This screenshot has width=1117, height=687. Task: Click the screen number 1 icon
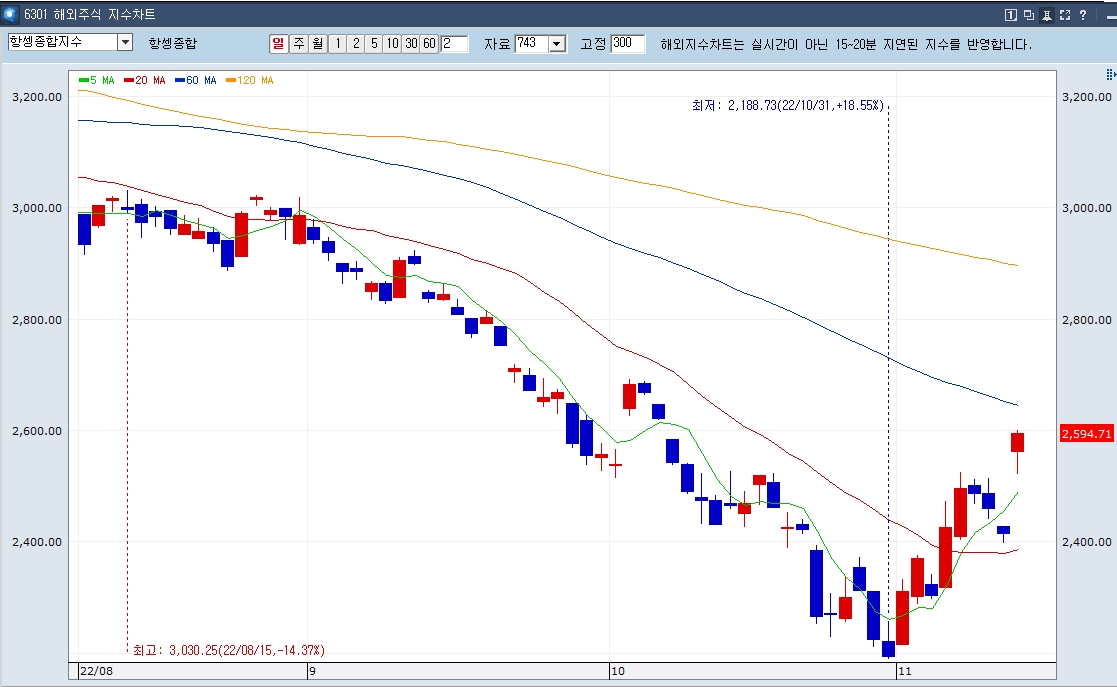1010,15
